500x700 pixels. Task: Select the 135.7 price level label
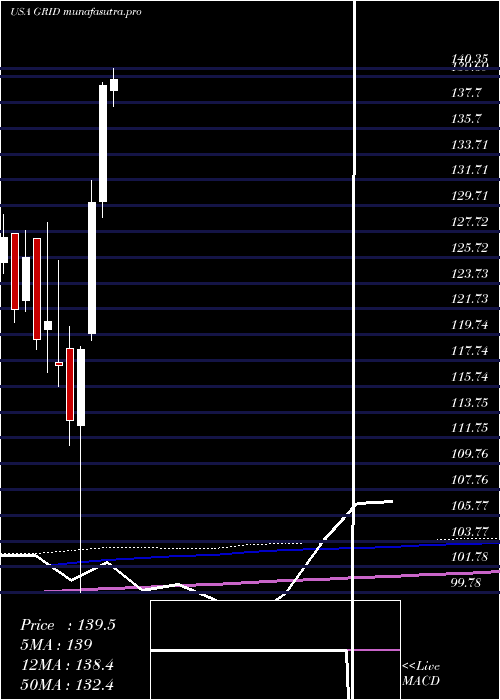[467, 119]
